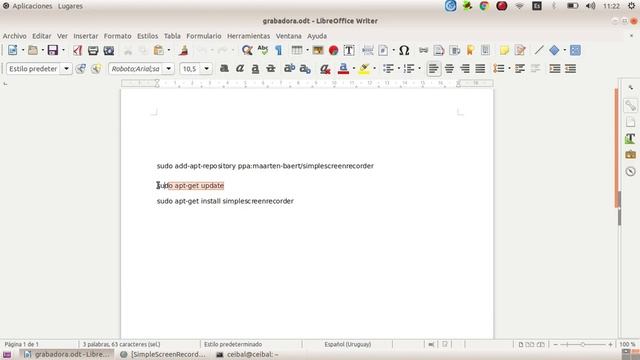Open the Herramientas menu
The height and width of the screenshot is (360, 640).
[249, 36]
